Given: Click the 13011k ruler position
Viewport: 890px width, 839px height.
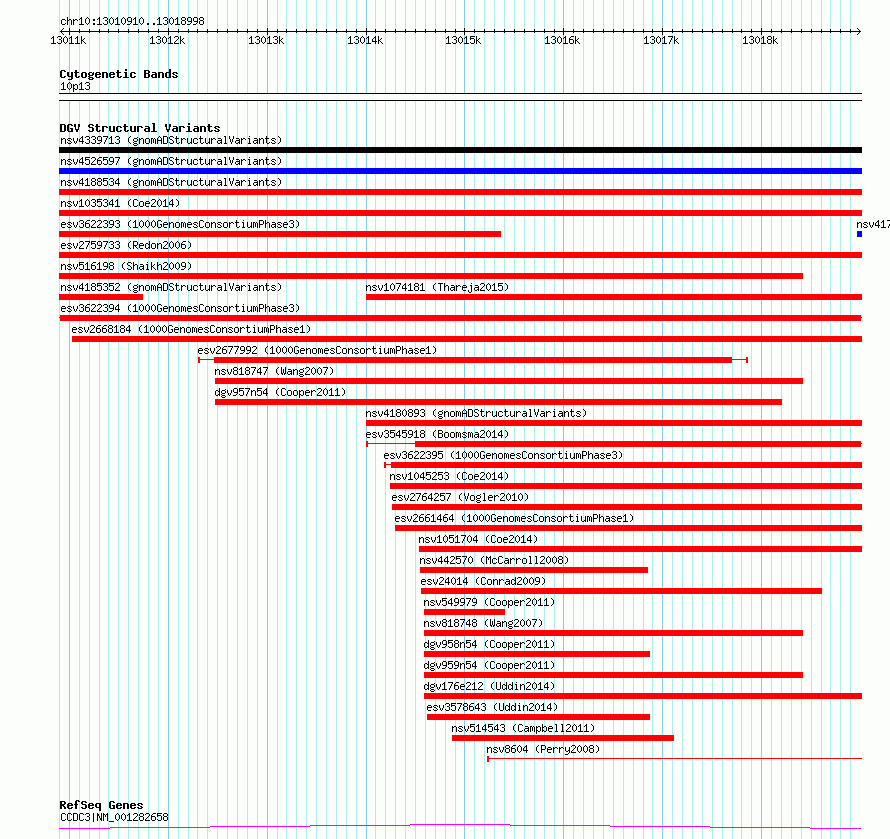Looking at the screenshot, I should click(x=68, y=40).
